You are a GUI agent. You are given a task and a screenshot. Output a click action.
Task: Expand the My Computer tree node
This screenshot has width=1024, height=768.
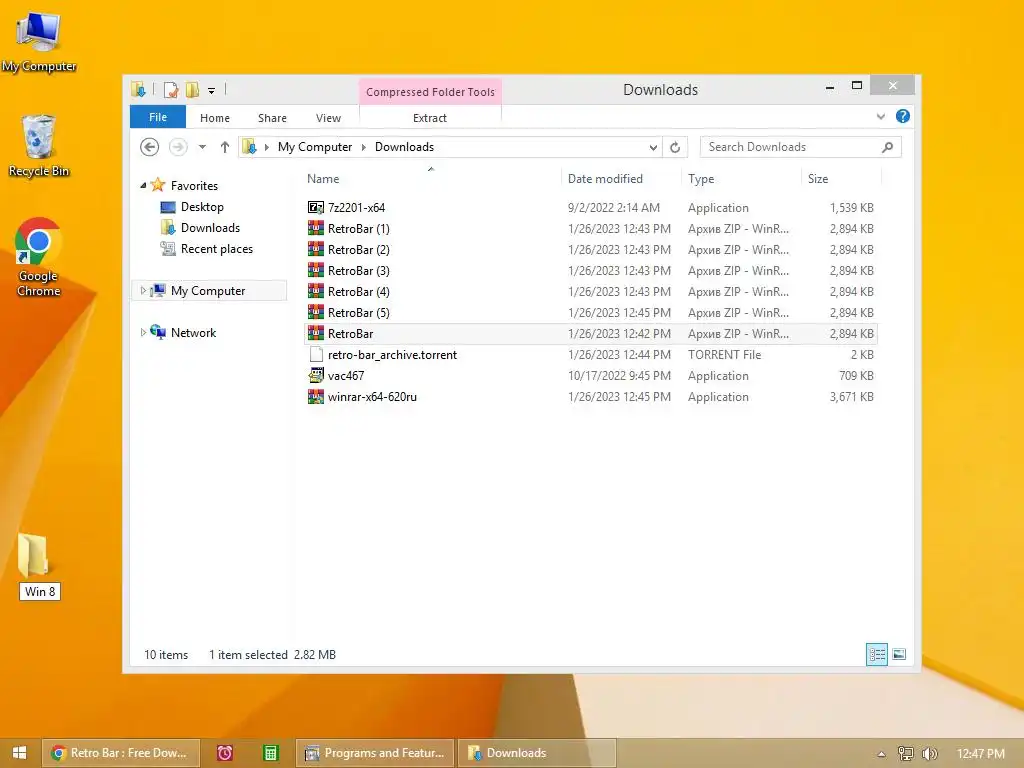point(143,291)
